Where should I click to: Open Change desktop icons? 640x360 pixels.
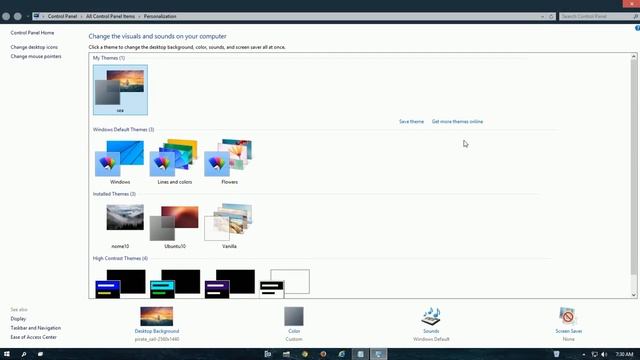[x=34, y=47]
